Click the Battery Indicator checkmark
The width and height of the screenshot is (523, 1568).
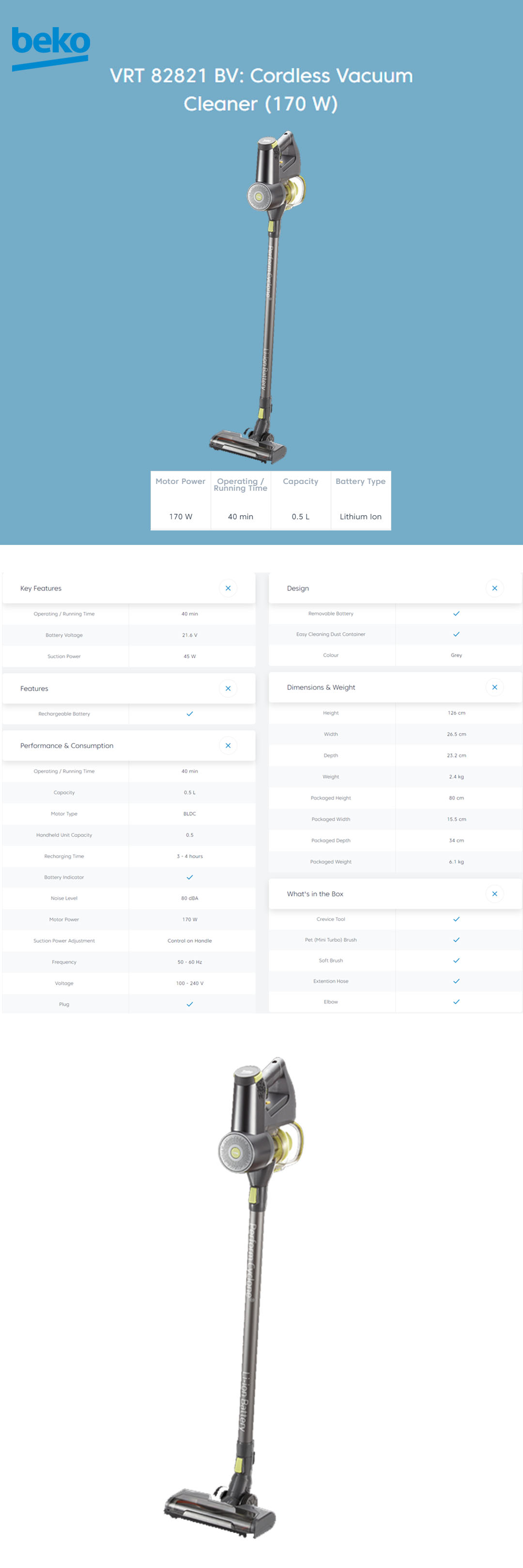(189, 877)
